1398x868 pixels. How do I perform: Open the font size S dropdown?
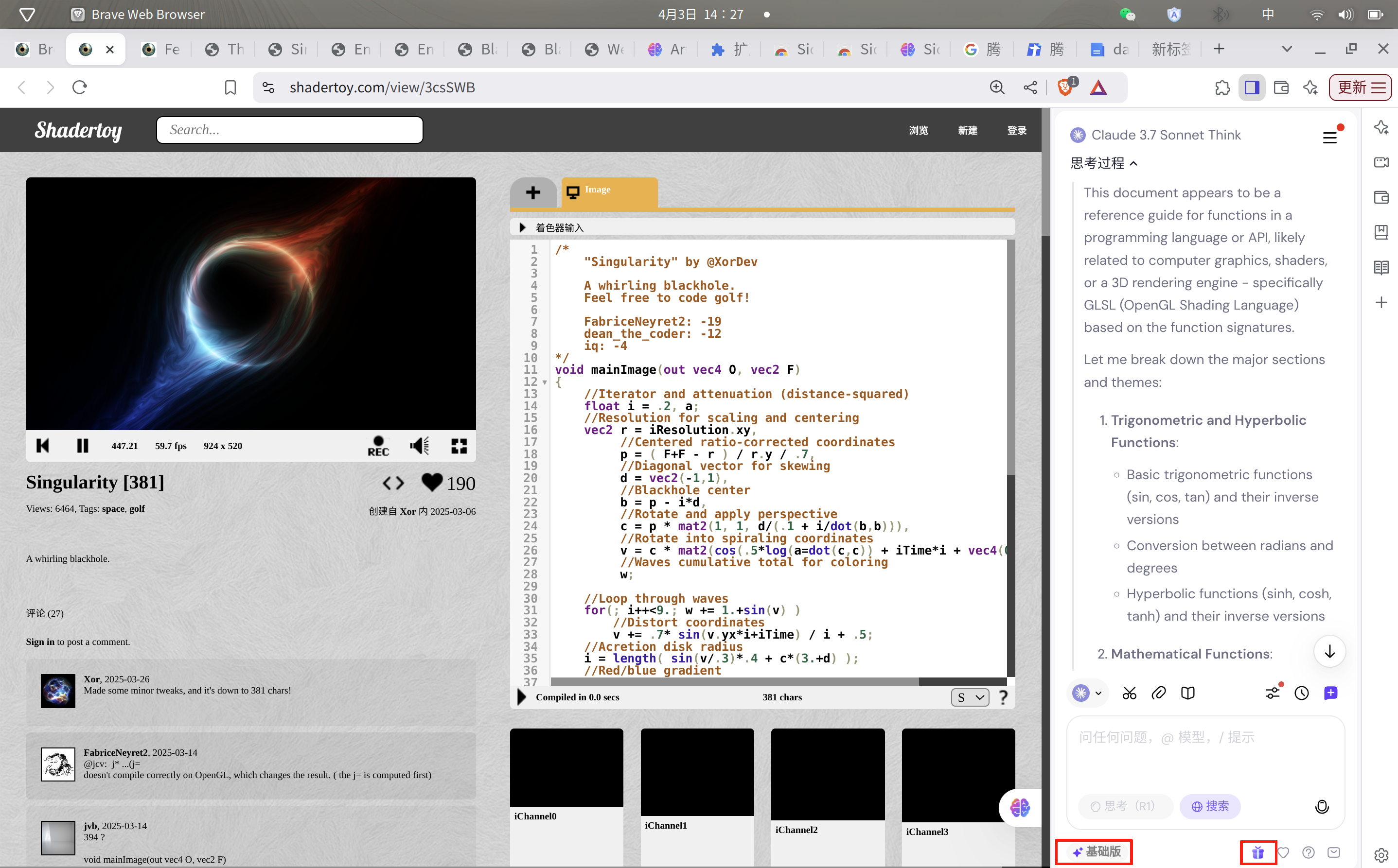(x=970, y=697)
